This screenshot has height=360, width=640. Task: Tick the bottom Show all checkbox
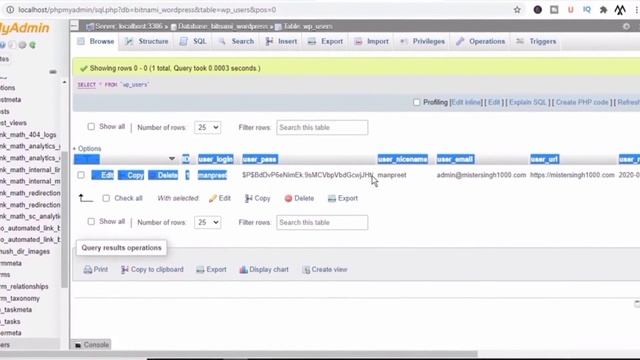(91, 221)
